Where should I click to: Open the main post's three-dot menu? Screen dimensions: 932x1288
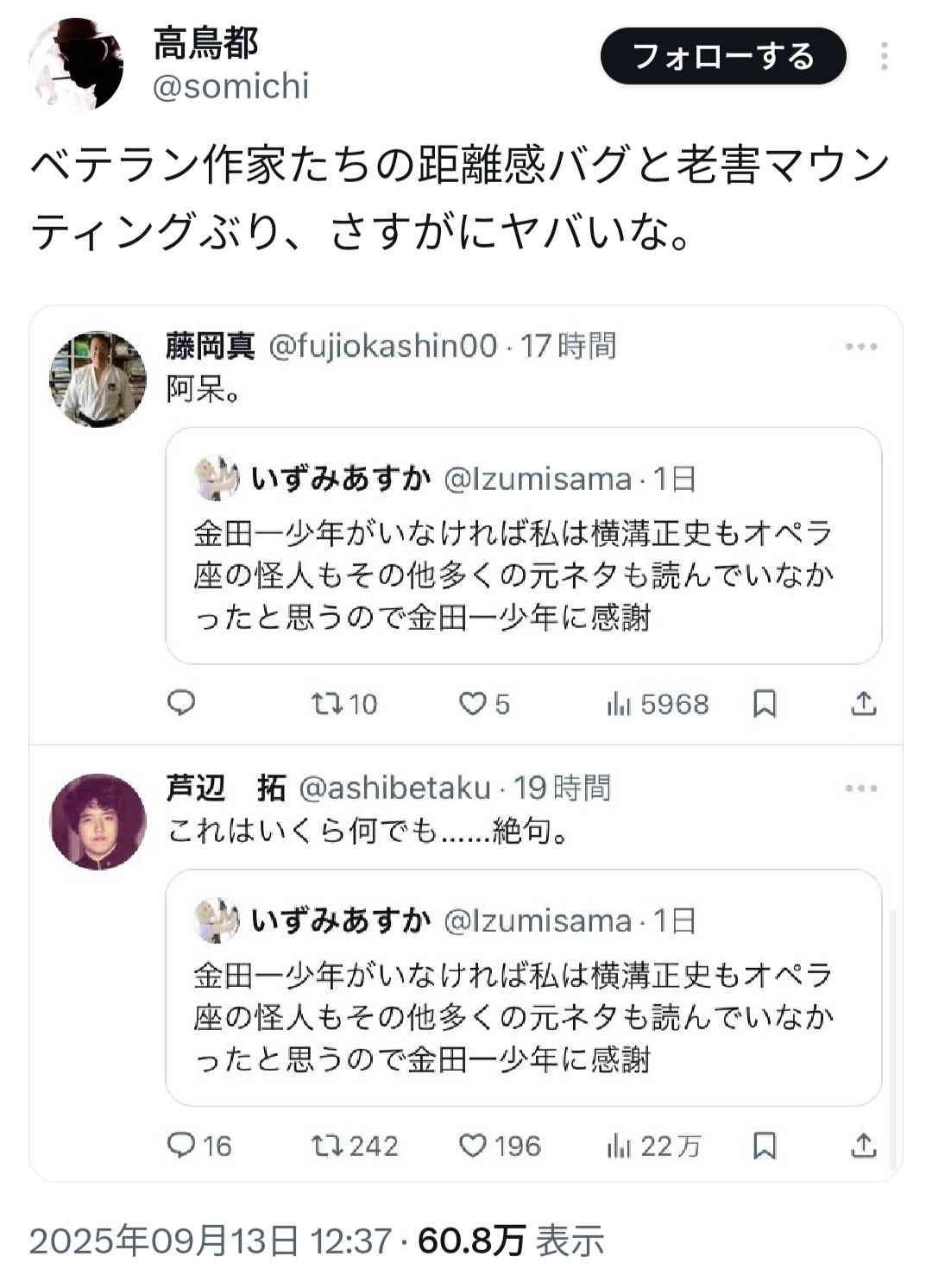[x=884, y=57]
